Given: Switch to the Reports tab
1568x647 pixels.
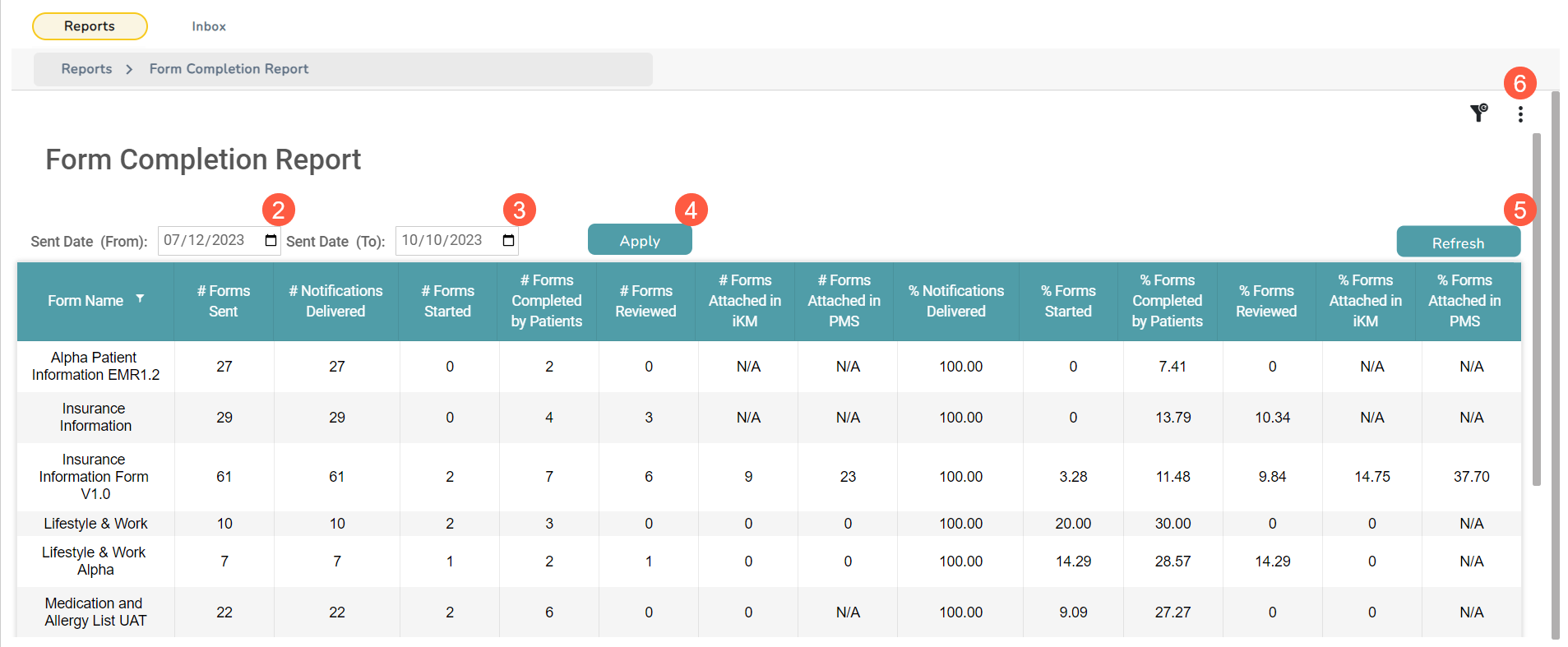Looking at the screenshot, I should (x=90, y=26).
